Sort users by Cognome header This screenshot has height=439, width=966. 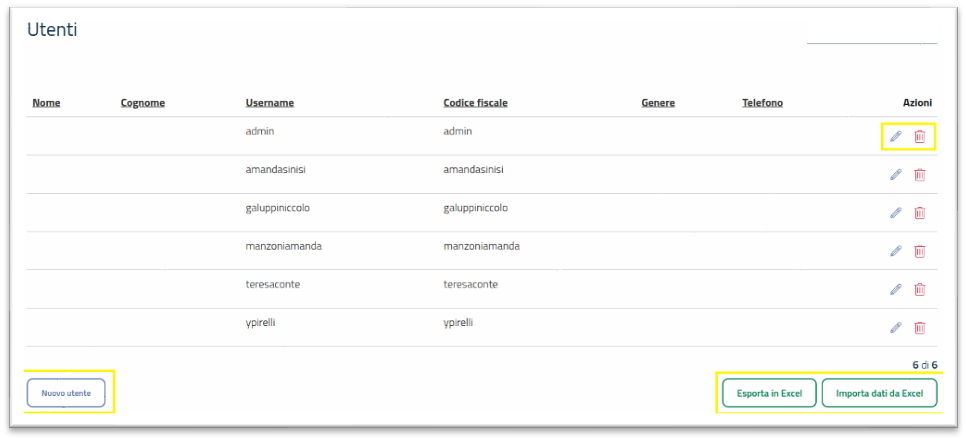coord(142,103)
